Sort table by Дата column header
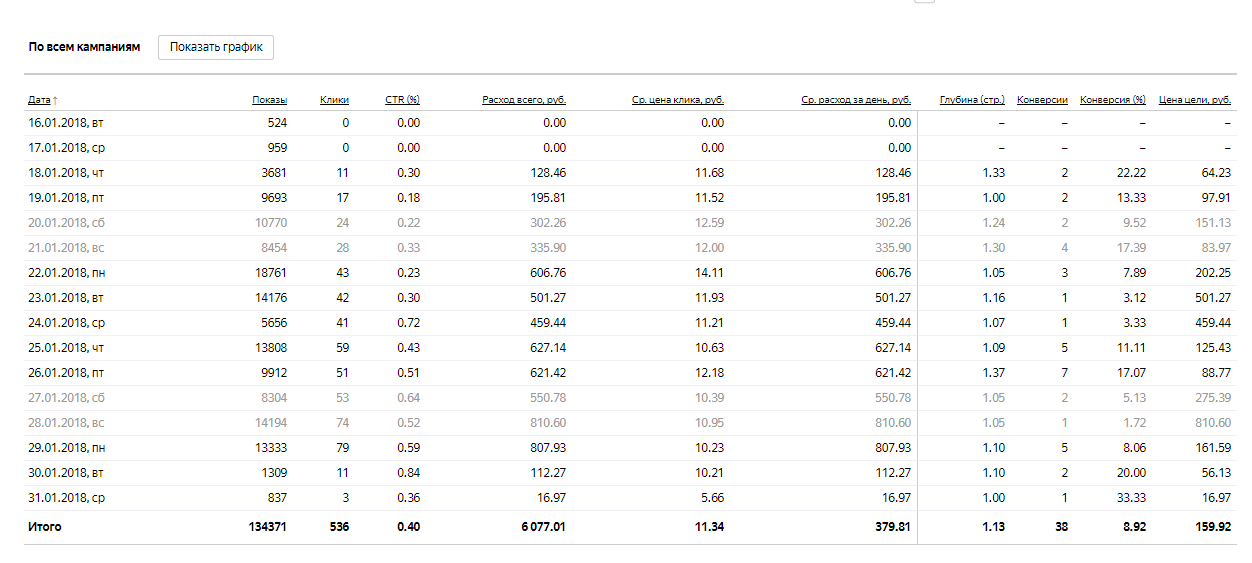The height and width of the screenshot is (563, 1252). pyautogui.click(x=39, y=100)
